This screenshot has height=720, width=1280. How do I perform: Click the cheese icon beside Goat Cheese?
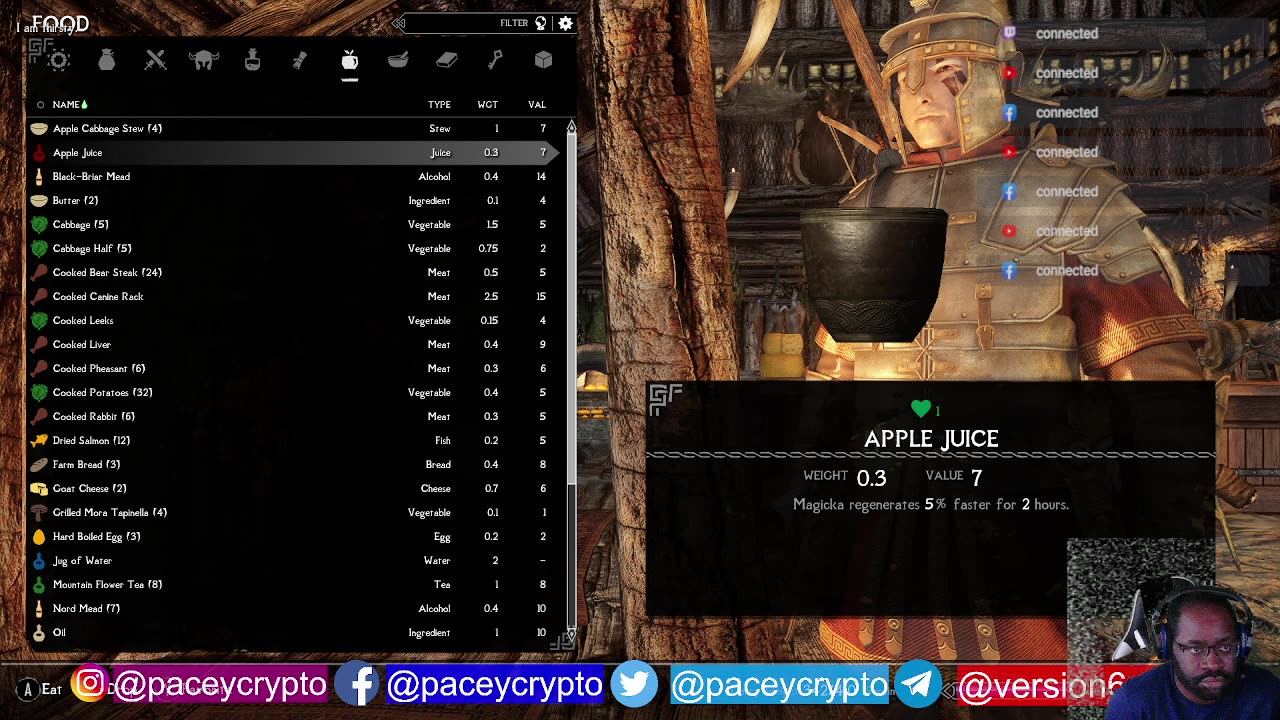pos(39,488)
